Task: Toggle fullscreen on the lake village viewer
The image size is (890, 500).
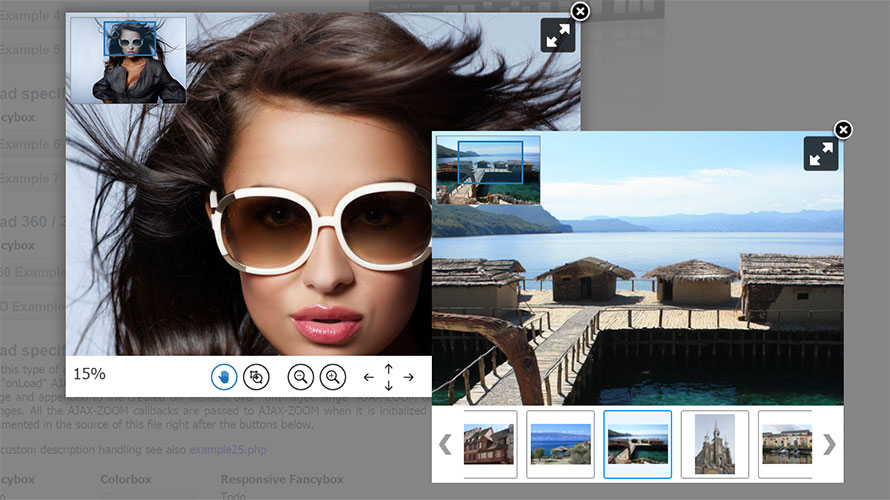Action: [821, 153]
